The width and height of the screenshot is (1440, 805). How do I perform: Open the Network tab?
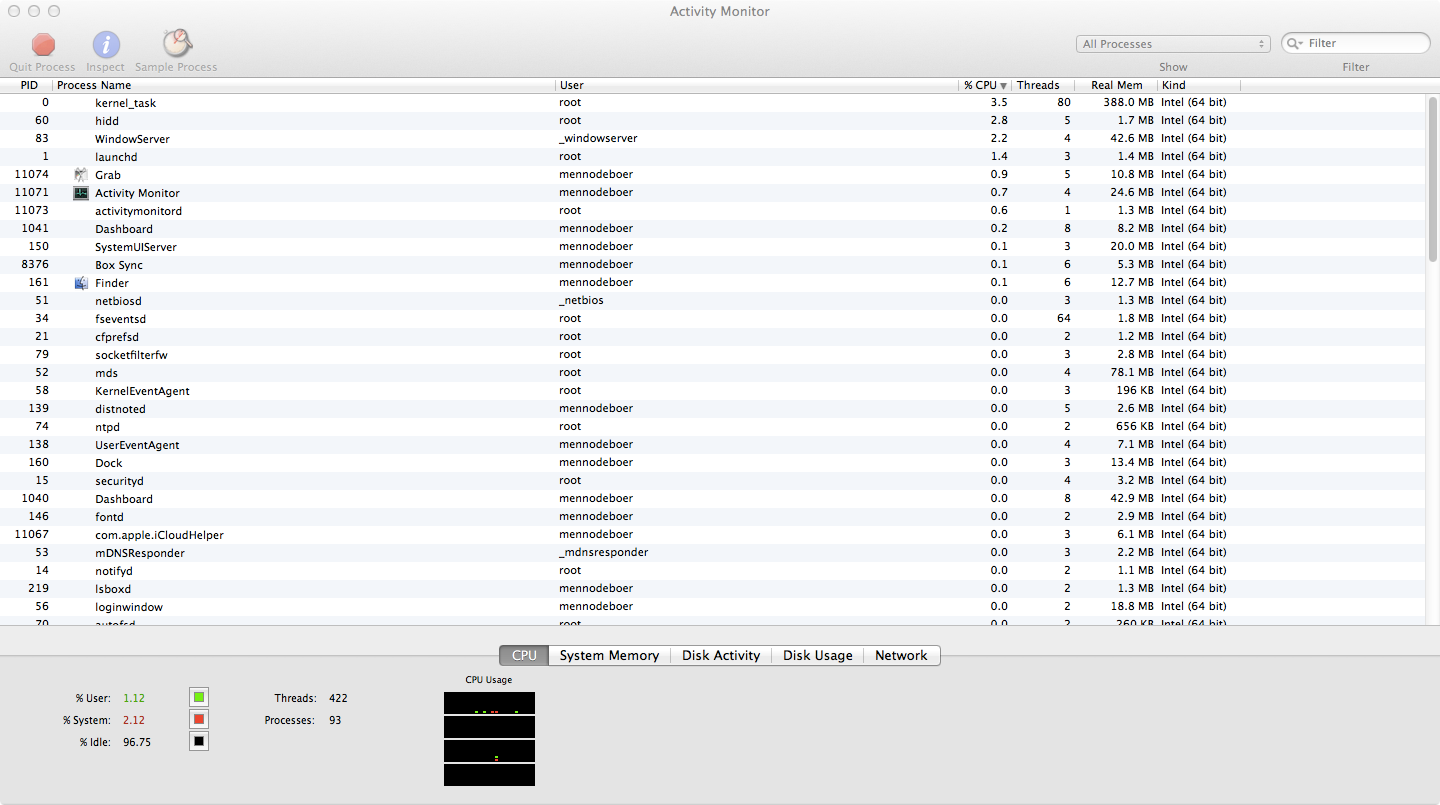(x=901, y=656)
